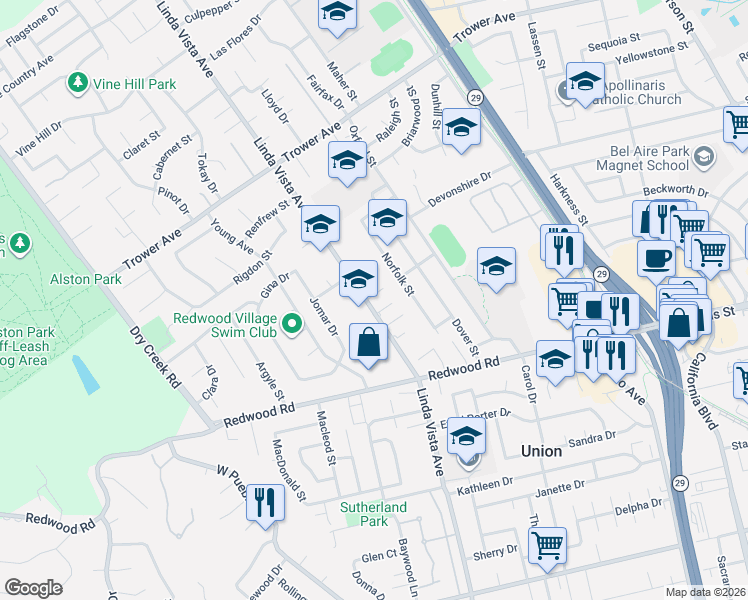This screenshot has height=600, width=748.
Task: Click the Kathleen Dr label
Action: pos(485,486)
